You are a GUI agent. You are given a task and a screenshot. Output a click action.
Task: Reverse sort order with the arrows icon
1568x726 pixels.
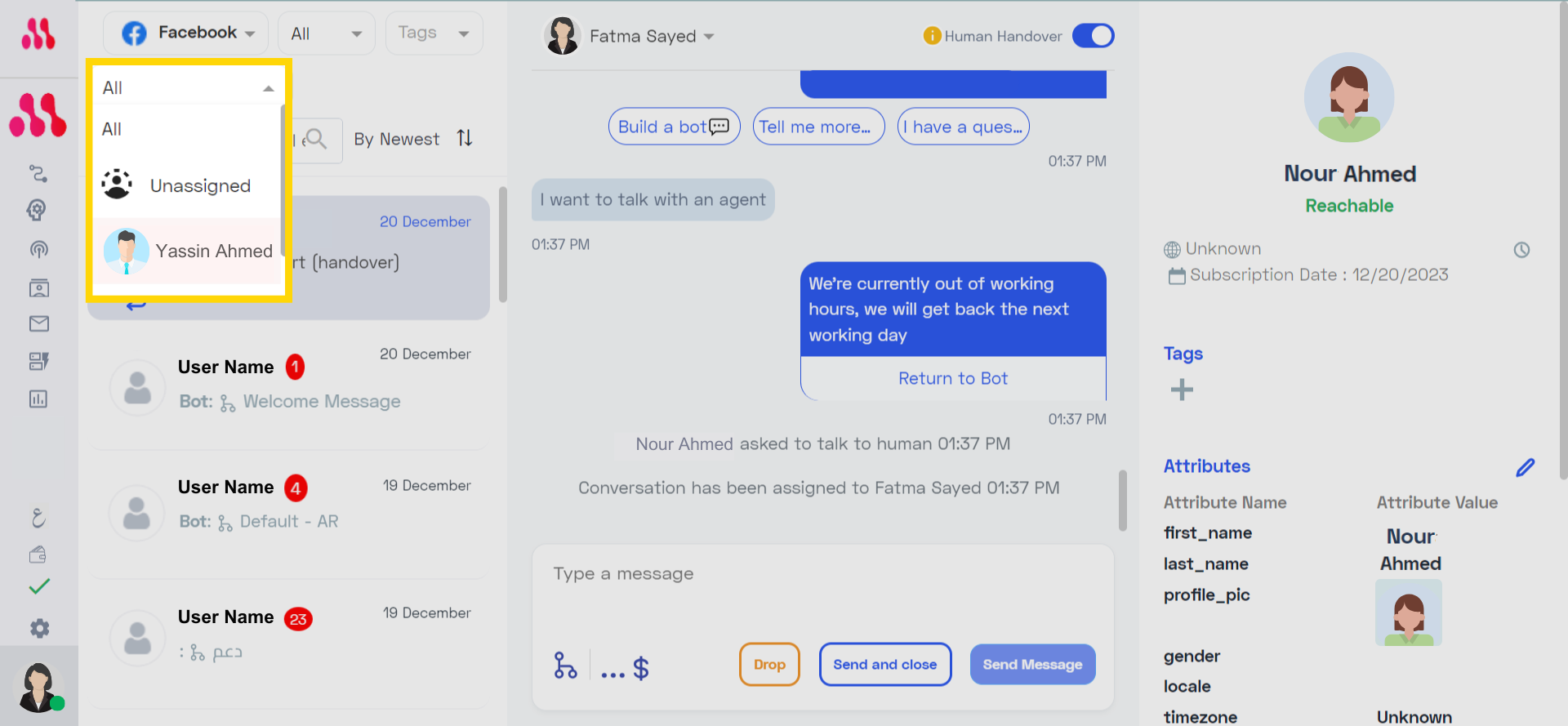(x=465, y=138)
